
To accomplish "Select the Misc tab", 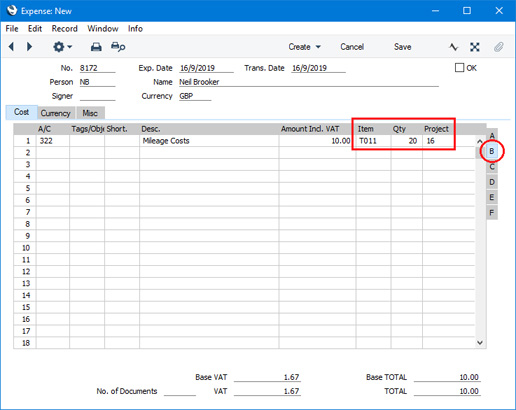I will 90,113.
